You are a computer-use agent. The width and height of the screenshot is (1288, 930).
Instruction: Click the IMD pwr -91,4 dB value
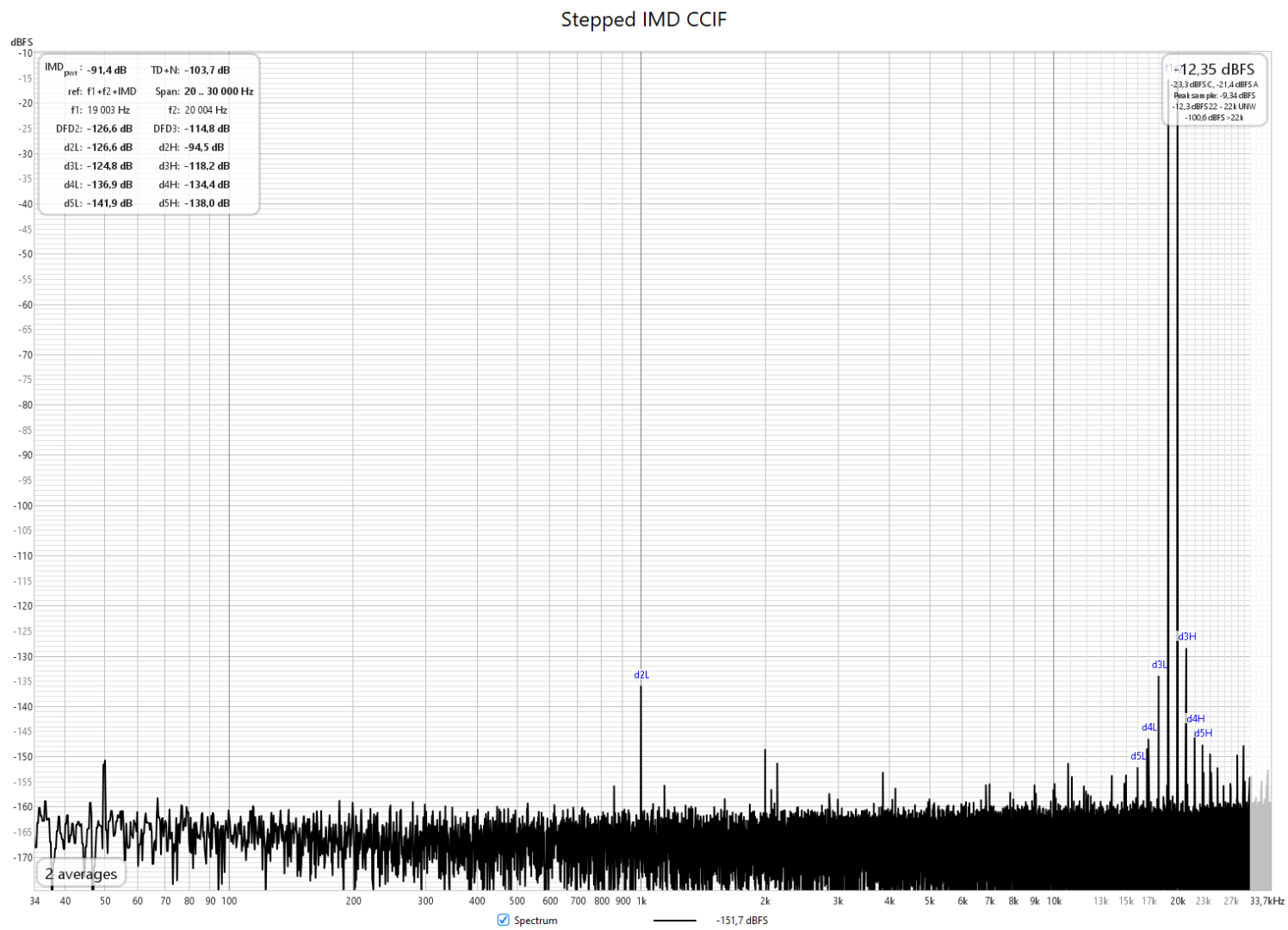(x=107, y=71)
